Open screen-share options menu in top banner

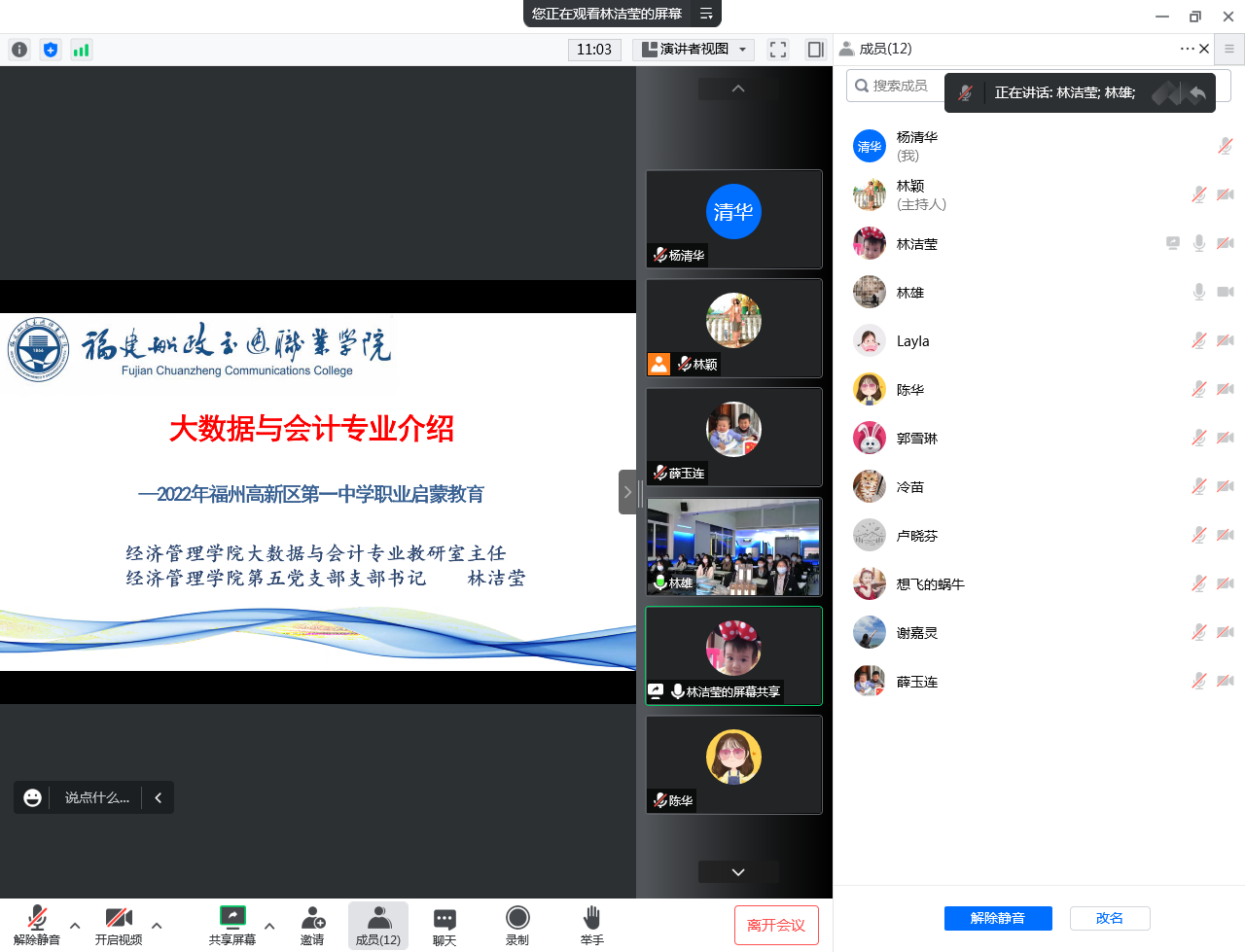[x=706, y=14]
